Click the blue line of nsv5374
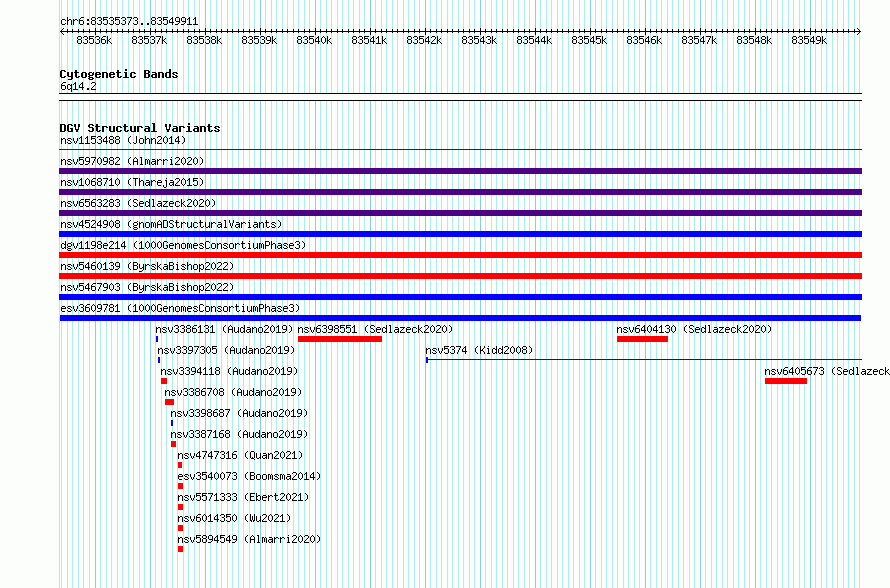 (x=644, y=360)
